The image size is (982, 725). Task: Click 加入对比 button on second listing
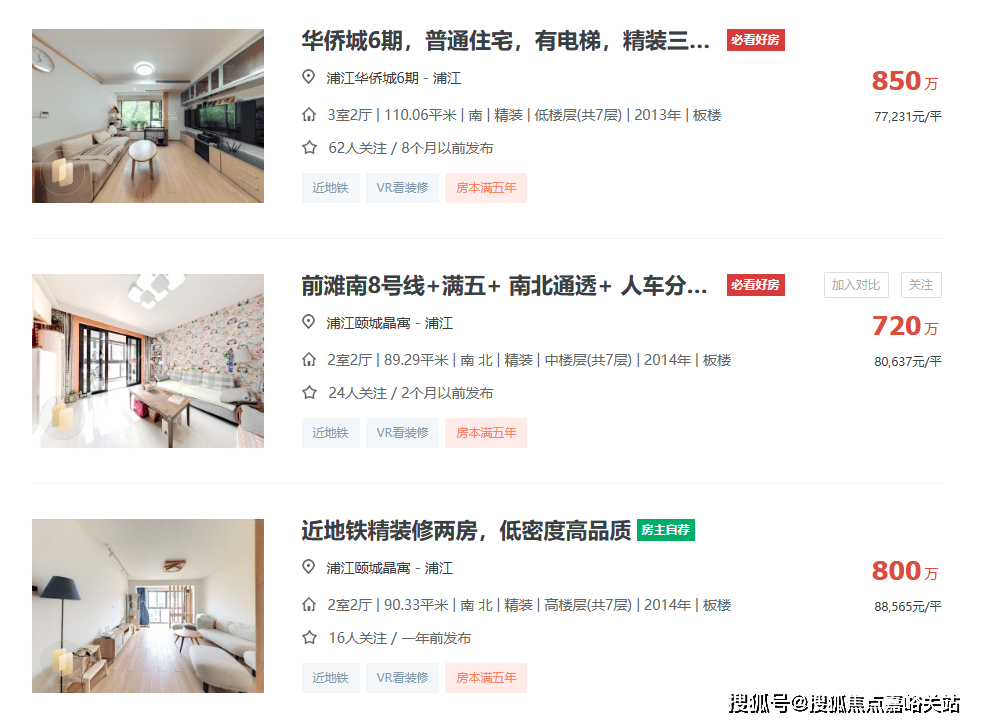click(x=855, y=285)
